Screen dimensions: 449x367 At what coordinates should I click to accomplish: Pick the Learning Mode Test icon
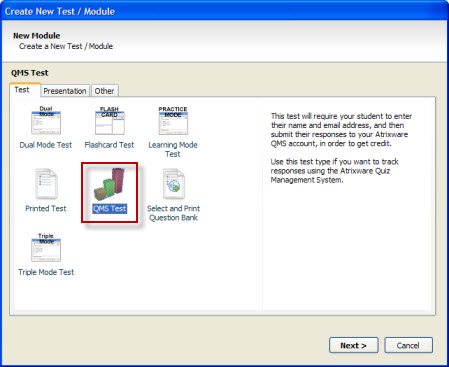pyautogui.click(x=173, y=121)
